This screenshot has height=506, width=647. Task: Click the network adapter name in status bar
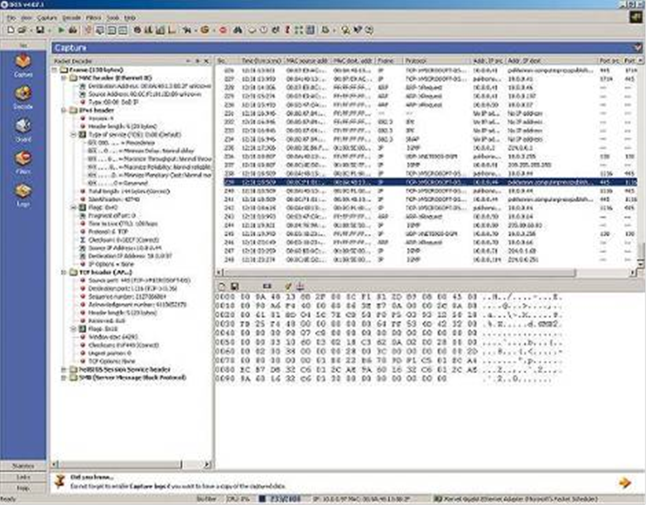click(x=521, y=499)
